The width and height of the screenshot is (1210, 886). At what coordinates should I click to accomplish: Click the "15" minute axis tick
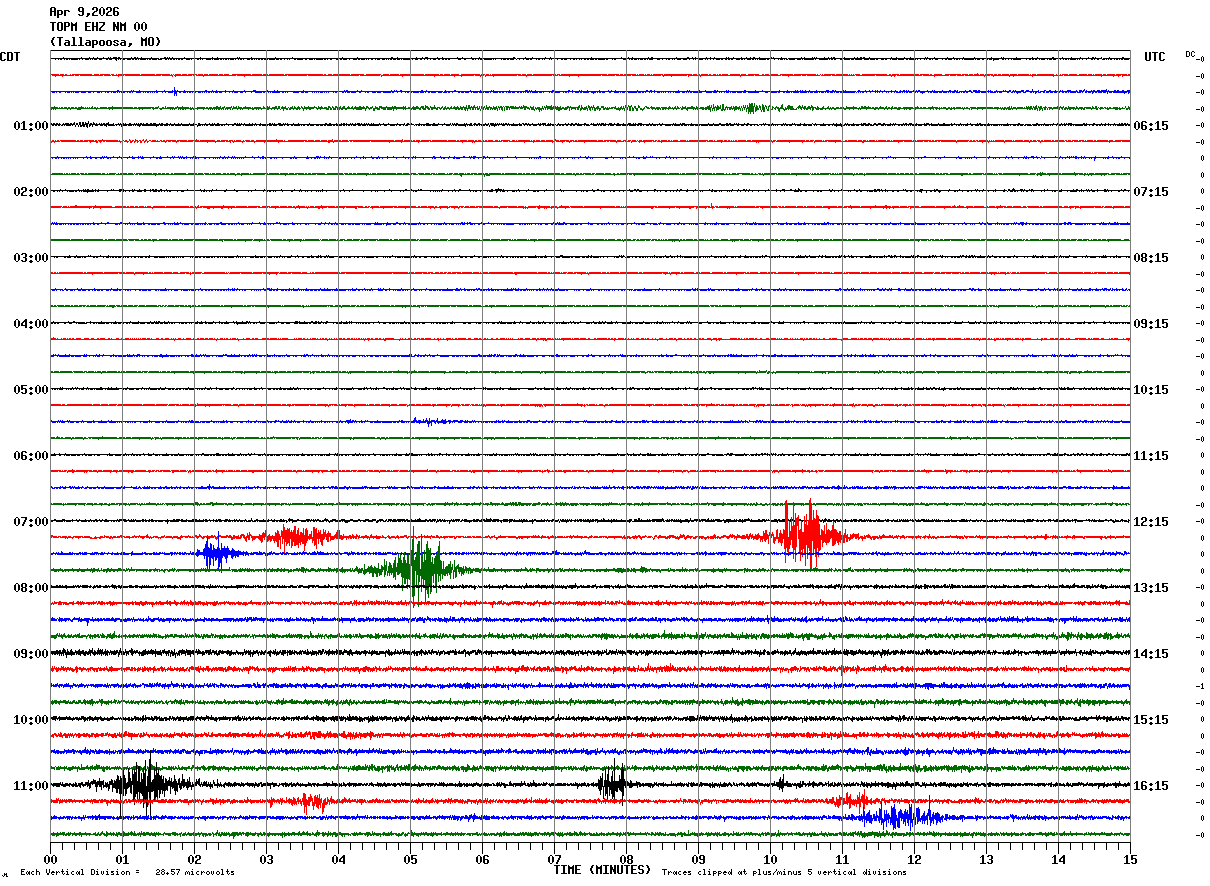click(x=1130, y=859)
